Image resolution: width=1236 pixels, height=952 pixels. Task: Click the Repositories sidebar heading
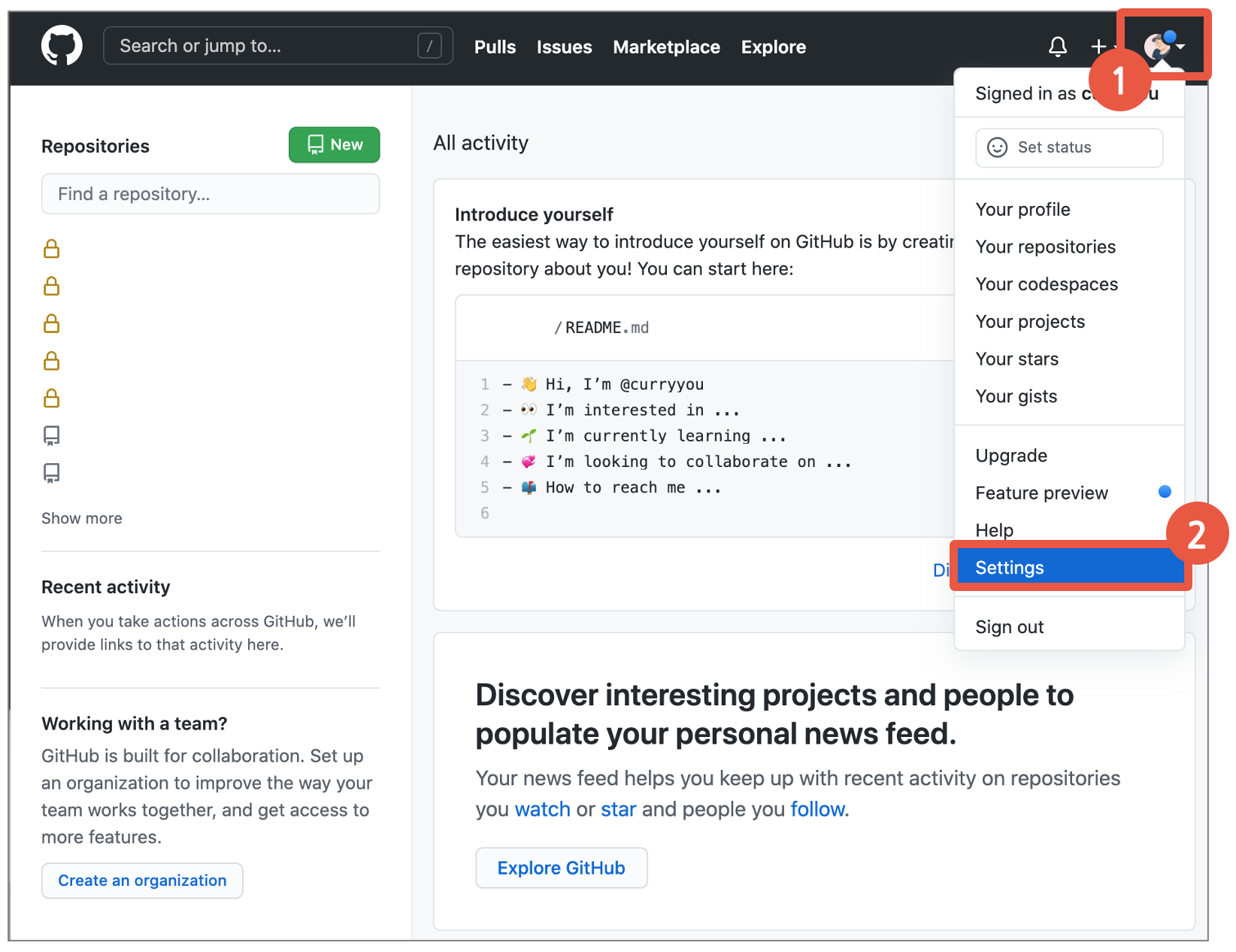tap(95, 146)
